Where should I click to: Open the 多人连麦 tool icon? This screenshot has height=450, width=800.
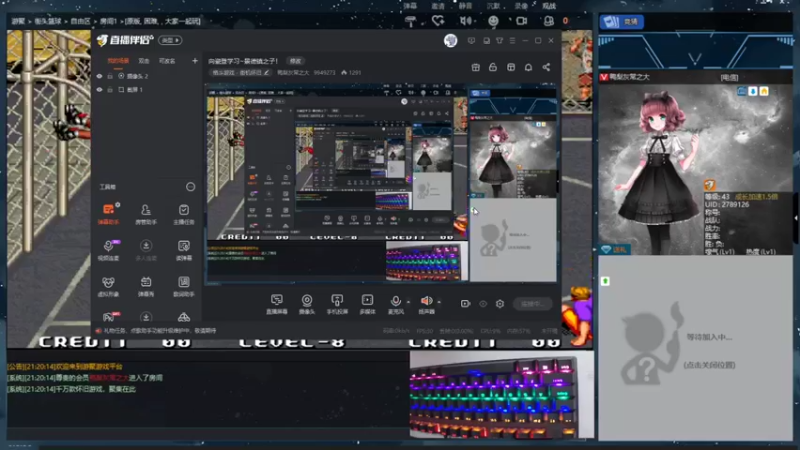(146, 249)
